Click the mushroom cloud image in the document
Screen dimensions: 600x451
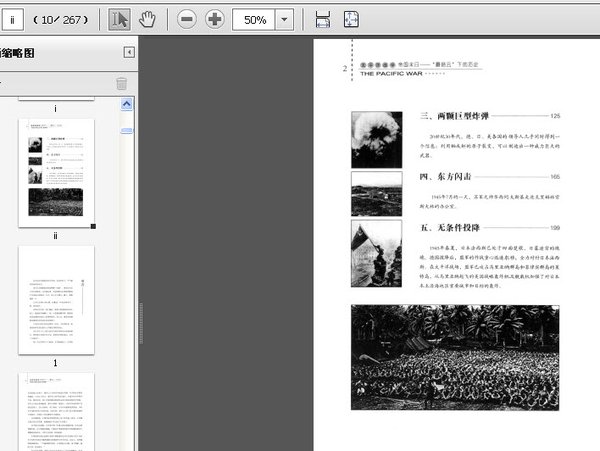(376, 138)
